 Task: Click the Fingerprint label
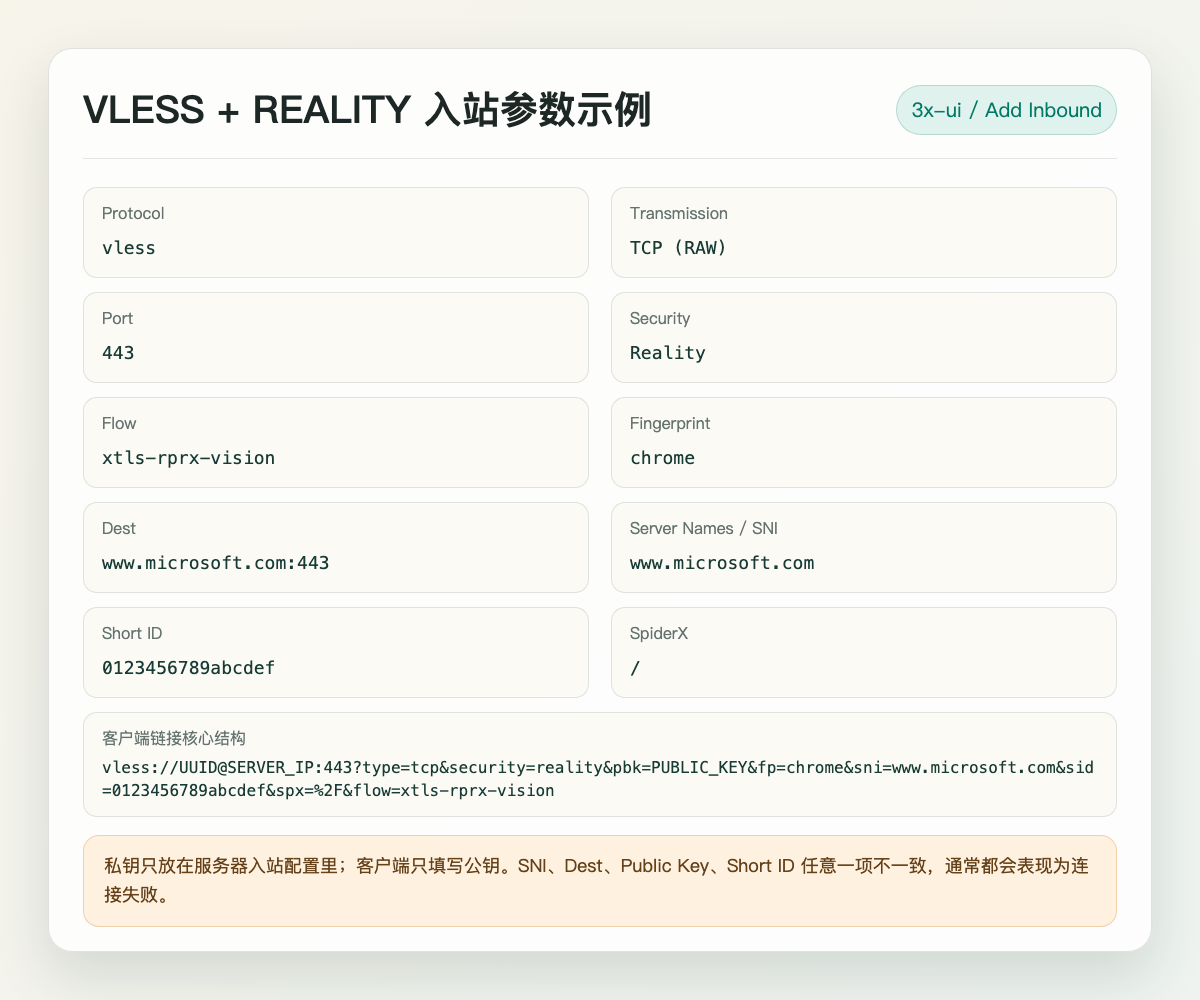[670, 423]
